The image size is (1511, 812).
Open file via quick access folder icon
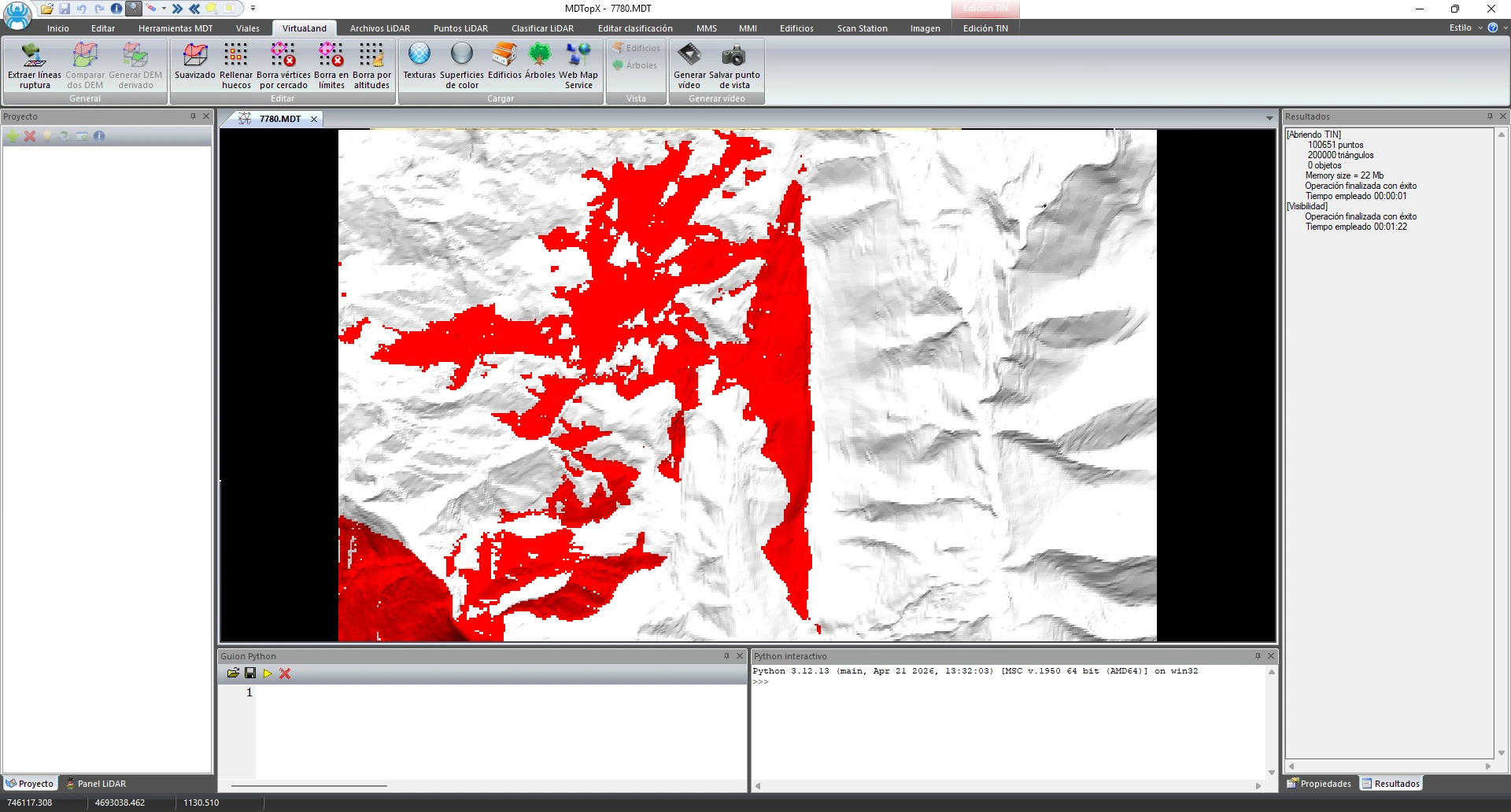(x=47, y=9)
